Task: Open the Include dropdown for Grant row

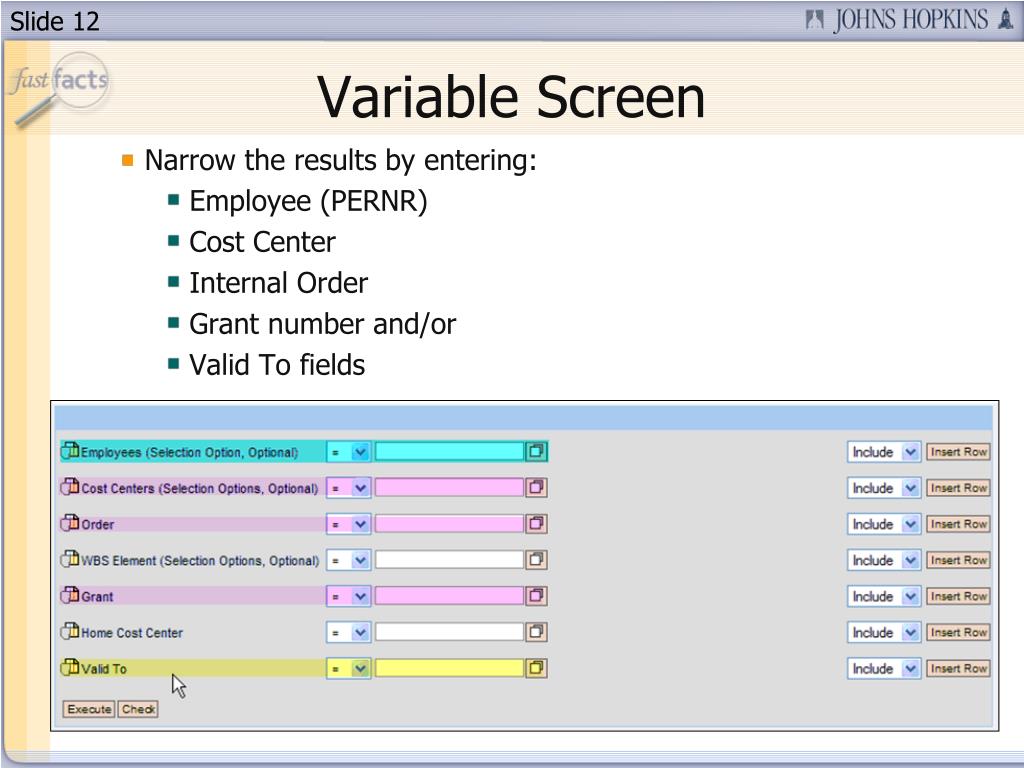Action: 884,596
